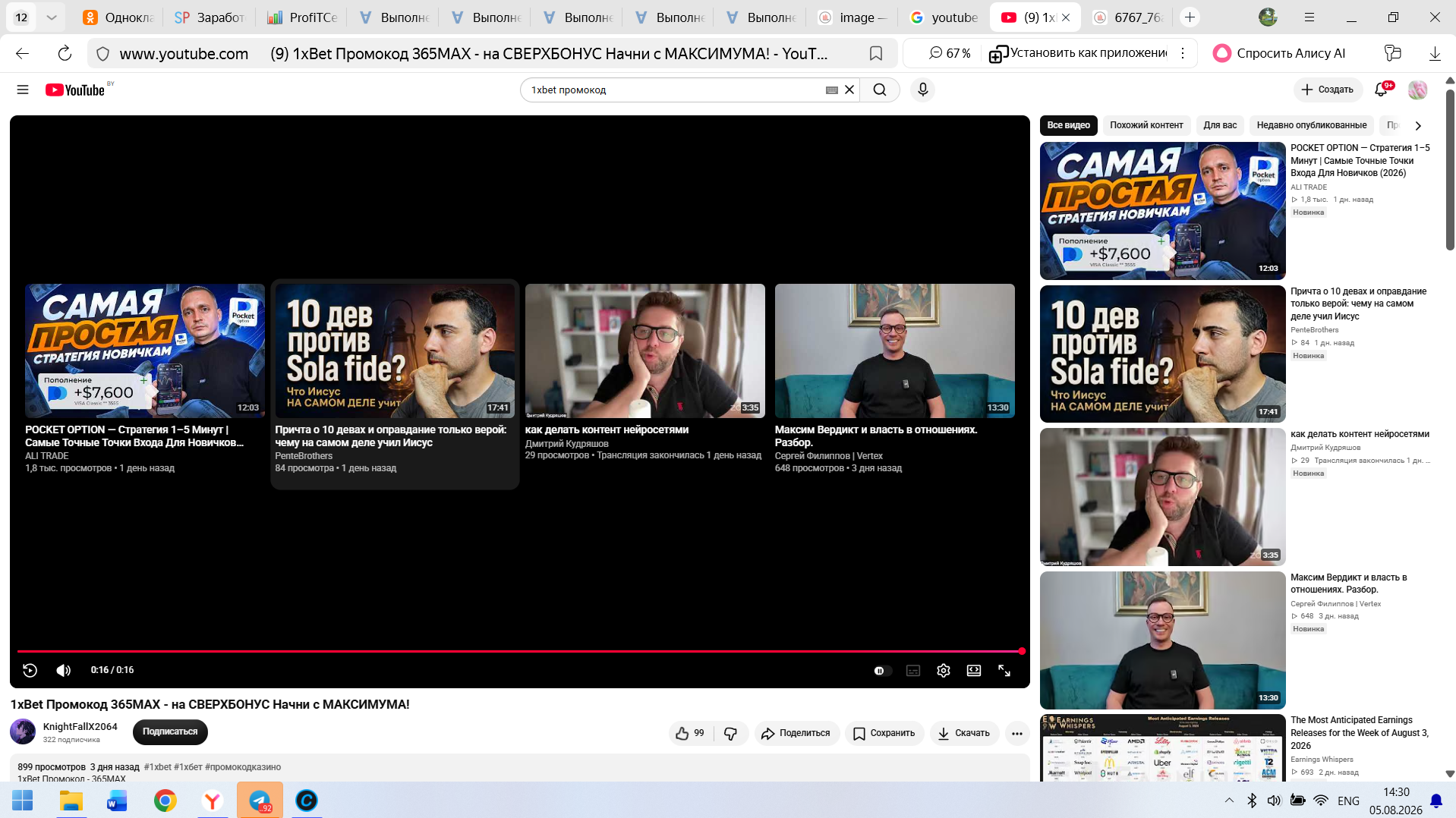Screen dimensions: 1456x818
Task: Open KnightFallX2064 channel avatar
Action: 23,731
